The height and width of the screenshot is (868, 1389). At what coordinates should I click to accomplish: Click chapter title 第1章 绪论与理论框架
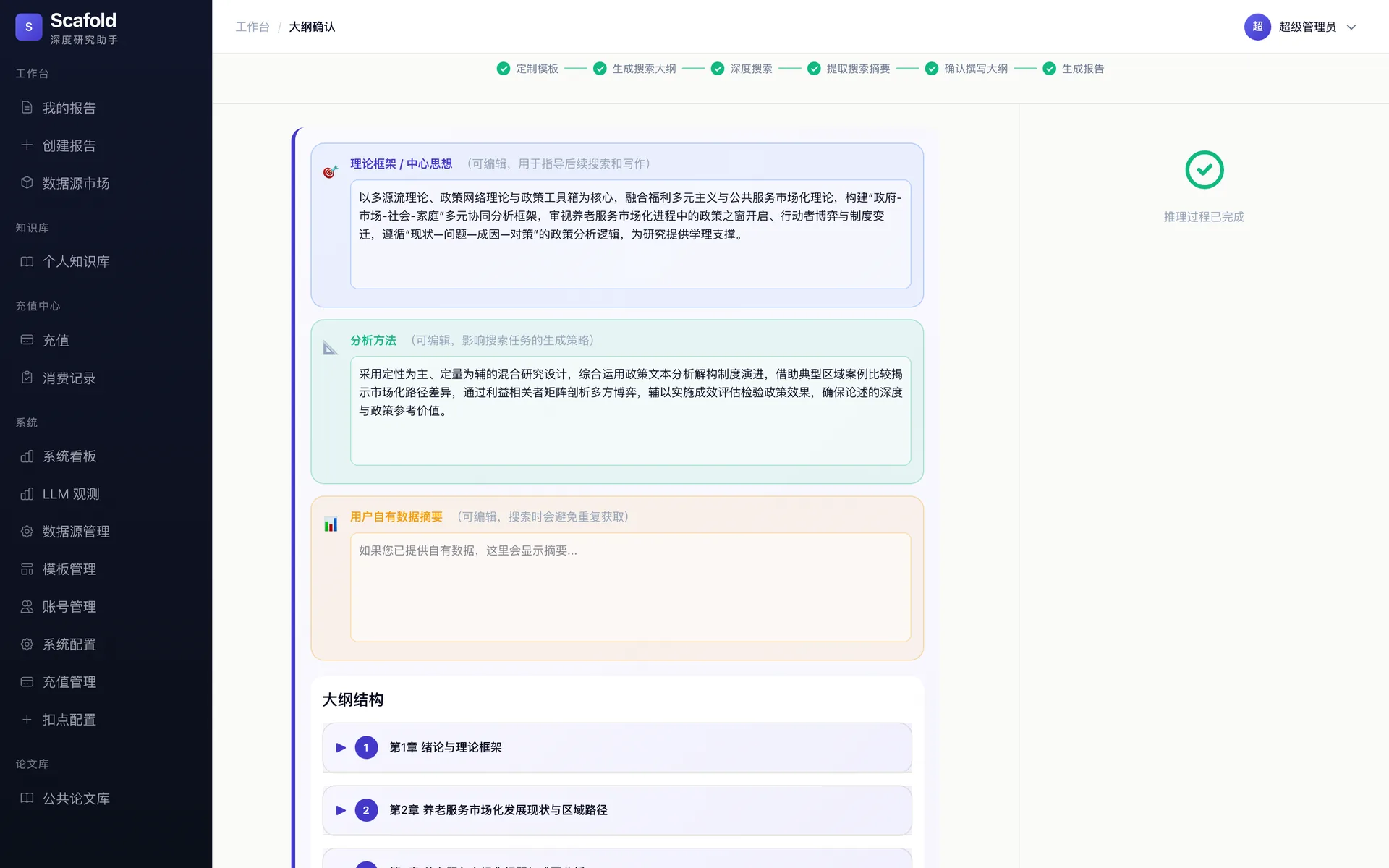tap(446, 747)
